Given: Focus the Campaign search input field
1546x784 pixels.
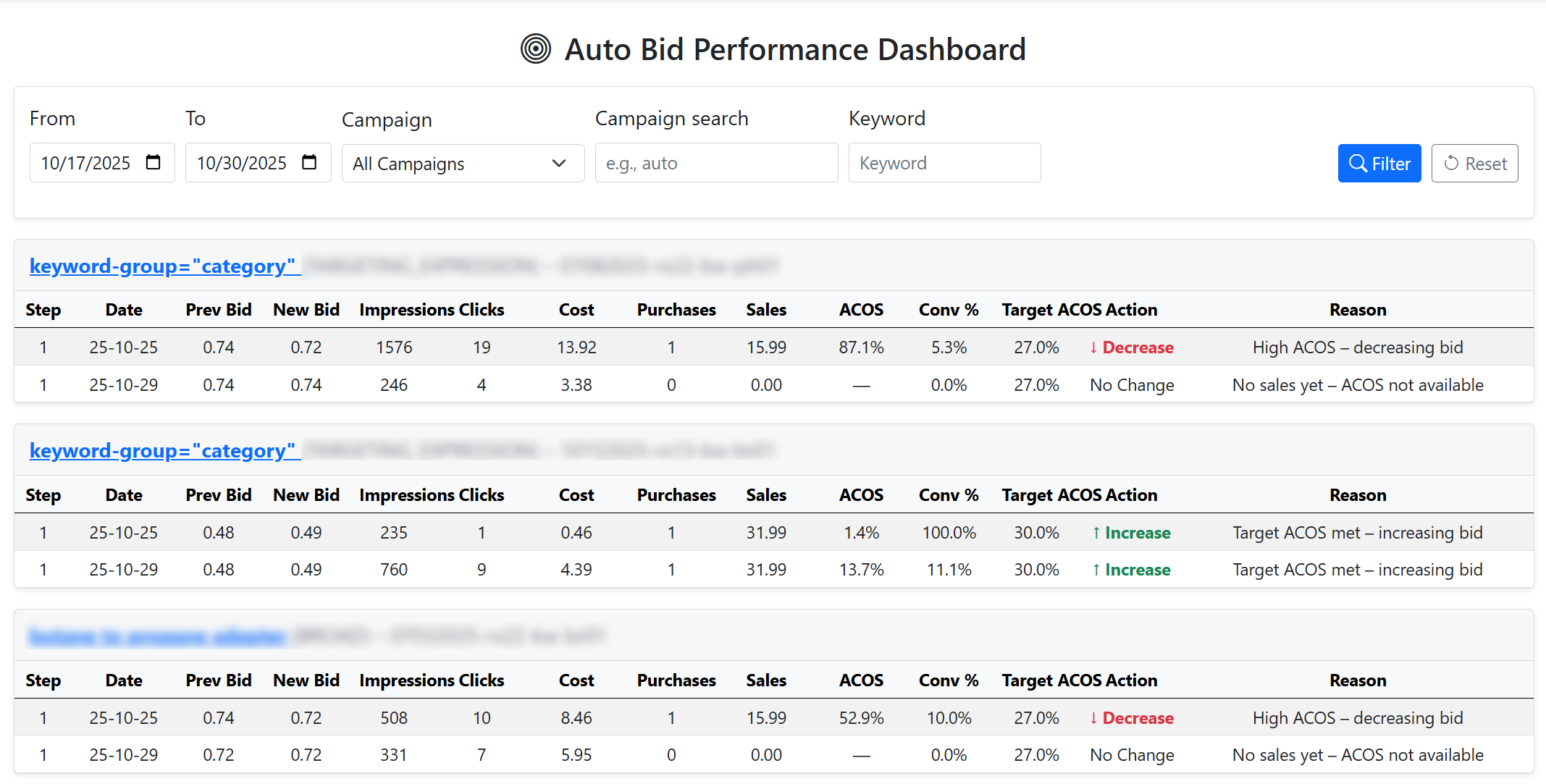Looking at the screenshot, I should pos(715,164).
